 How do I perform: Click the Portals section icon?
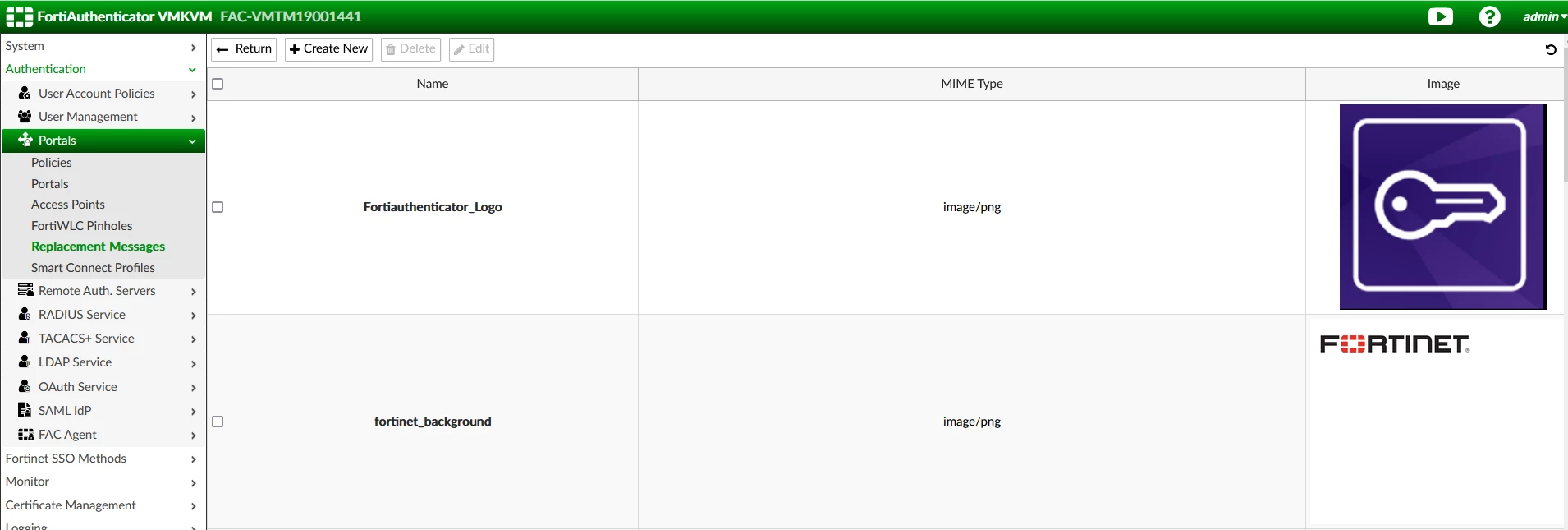pyautogui.click(x=25, y=140)
